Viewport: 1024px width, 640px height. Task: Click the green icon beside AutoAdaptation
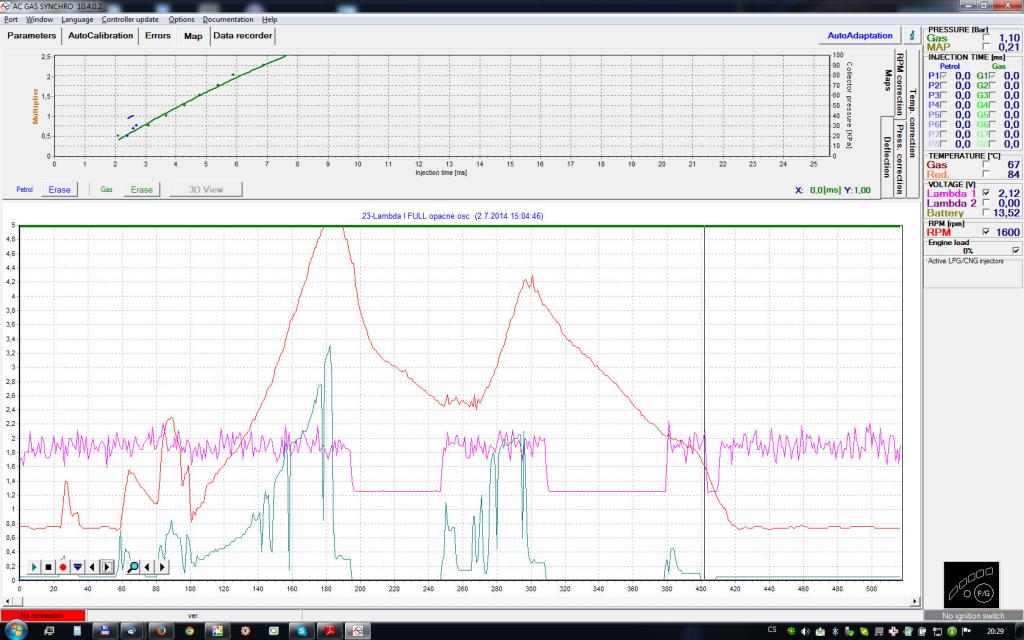pos(910,35)
